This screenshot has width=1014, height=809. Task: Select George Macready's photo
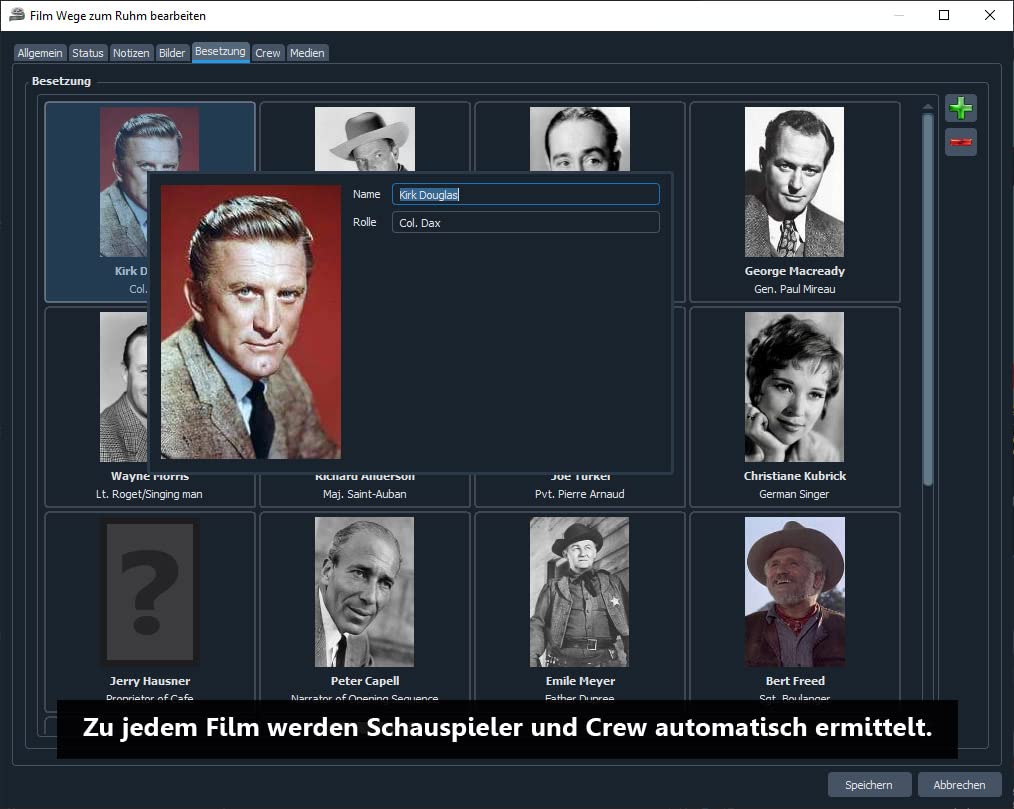point(794,182)
